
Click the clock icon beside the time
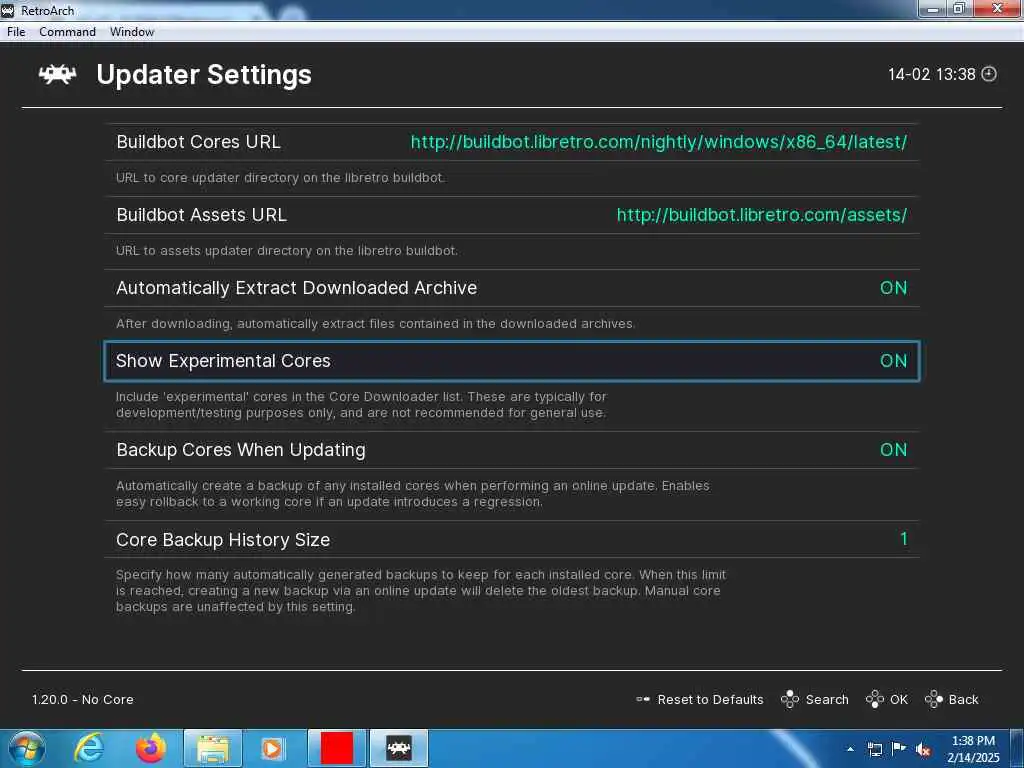pyautogui.click(x=989, y=74)
